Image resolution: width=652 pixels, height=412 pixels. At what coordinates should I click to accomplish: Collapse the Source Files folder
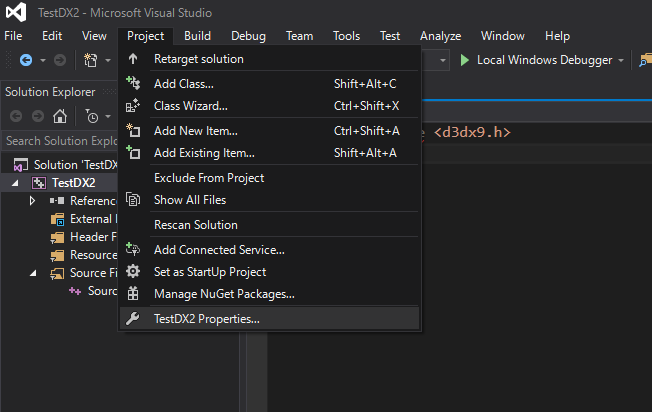(x=33, y=273)
